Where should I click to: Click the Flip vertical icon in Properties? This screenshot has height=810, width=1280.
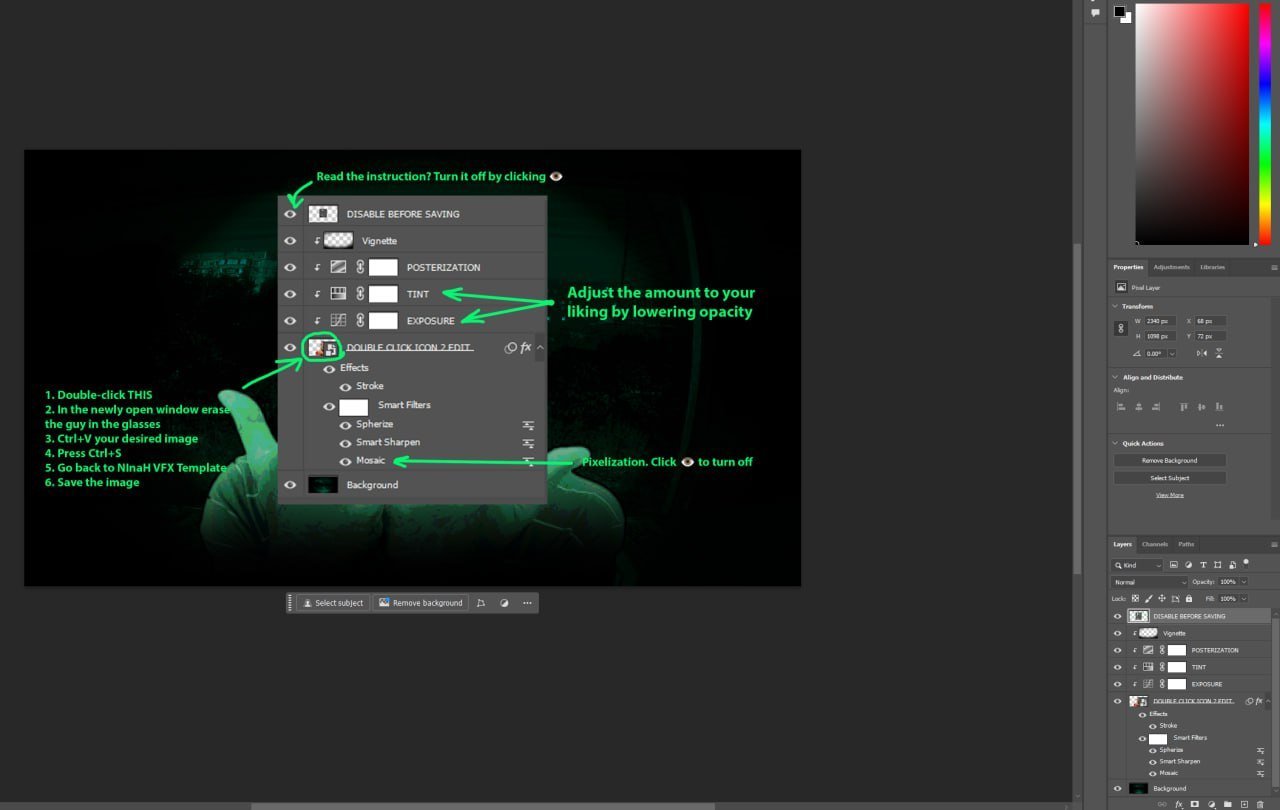[x=1219, y=353]
